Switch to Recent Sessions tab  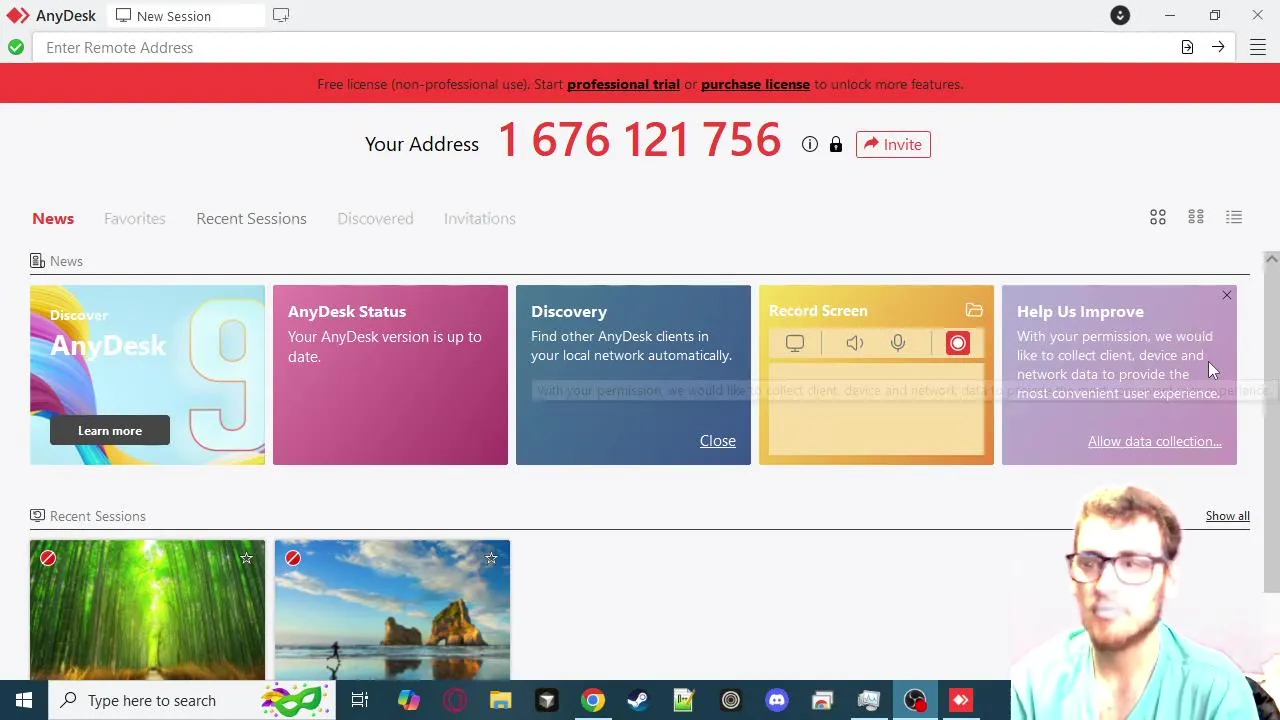click(251, 218)
